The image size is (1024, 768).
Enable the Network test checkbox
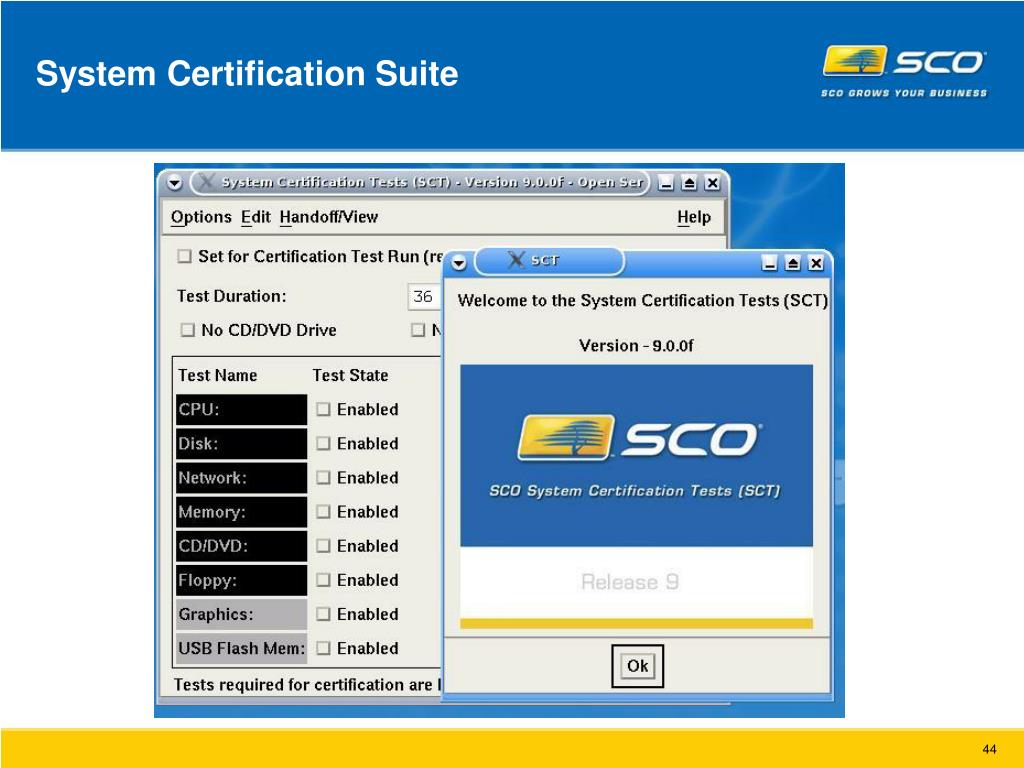point(323,477)
